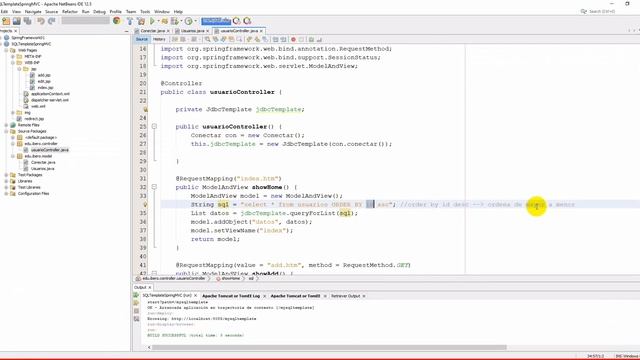This screenshot has width=640, height=360.
Task: Click the lightbulb hint on line 34
Action: [145, 204]
